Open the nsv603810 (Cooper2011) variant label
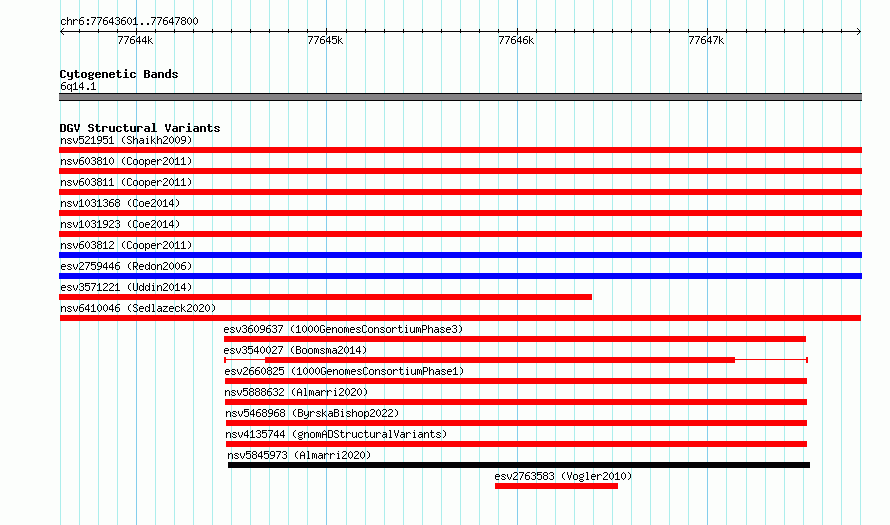This screenshot has height=525, width=890. [x=126, y=161]
